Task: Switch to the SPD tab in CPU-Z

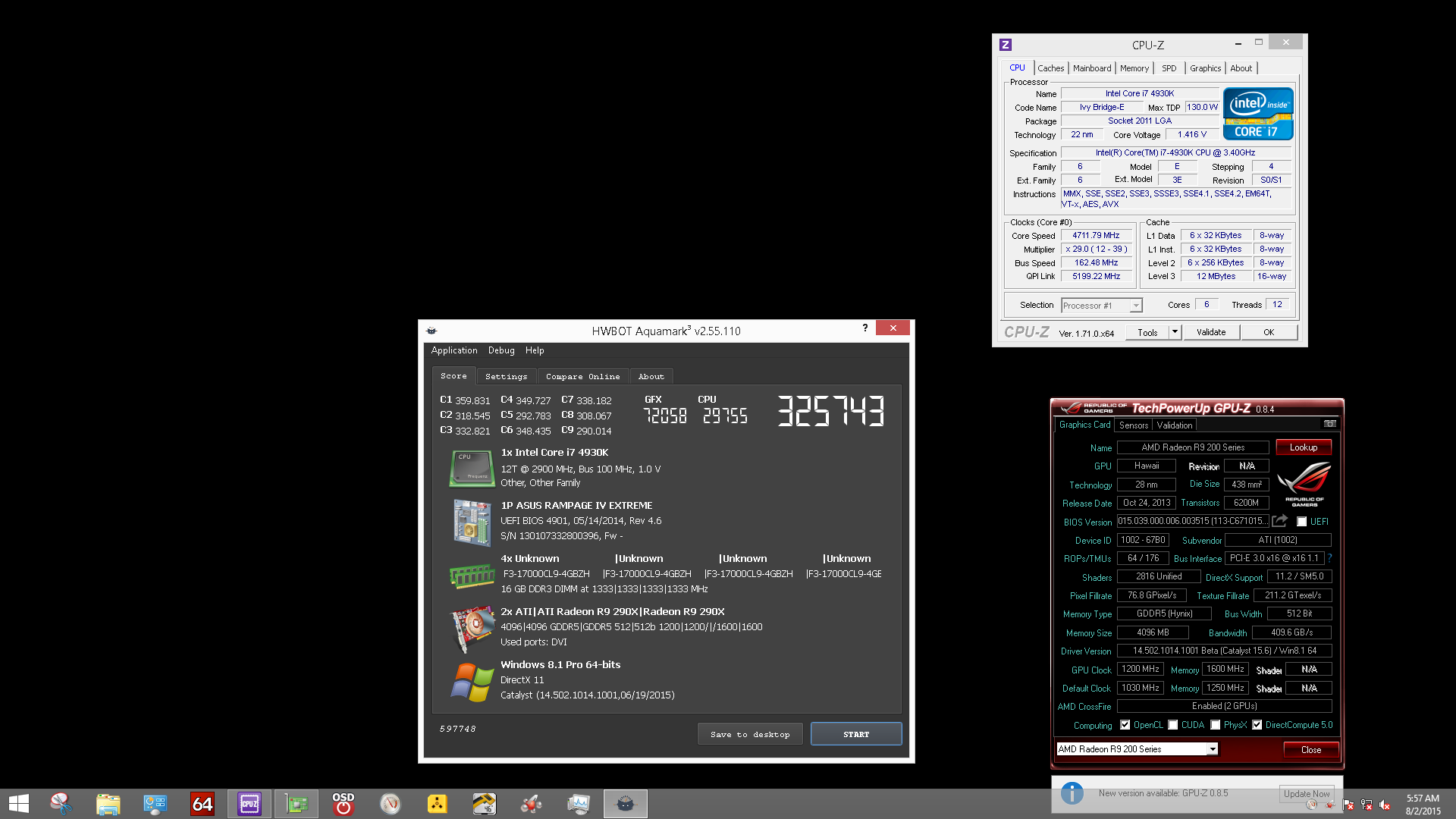Action: click(1169, 68)
